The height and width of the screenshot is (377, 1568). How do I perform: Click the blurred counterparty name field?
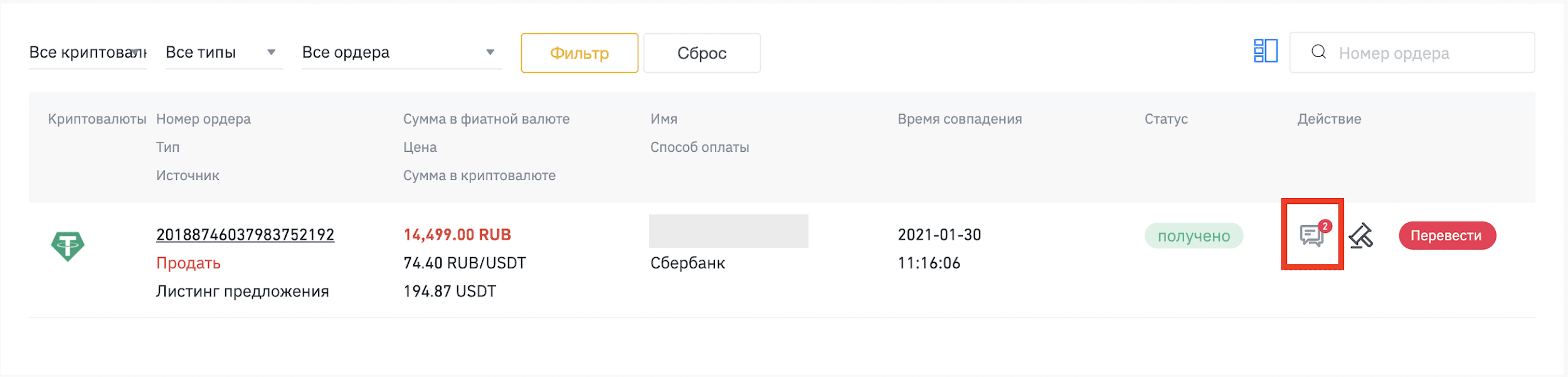pyautogui.click(x=728, y=231)
